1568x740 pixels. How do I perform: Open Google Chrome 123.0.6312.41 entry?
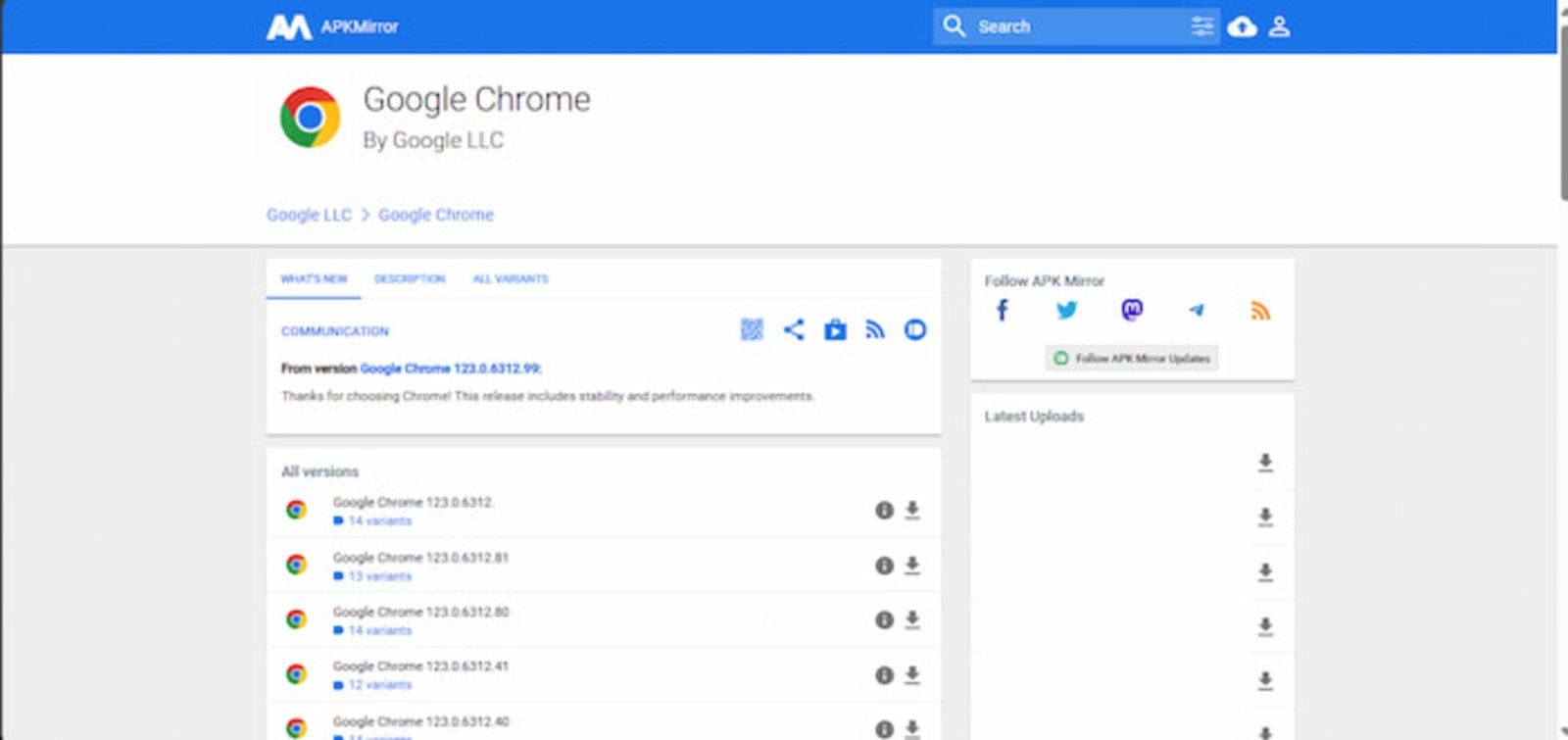420,666
